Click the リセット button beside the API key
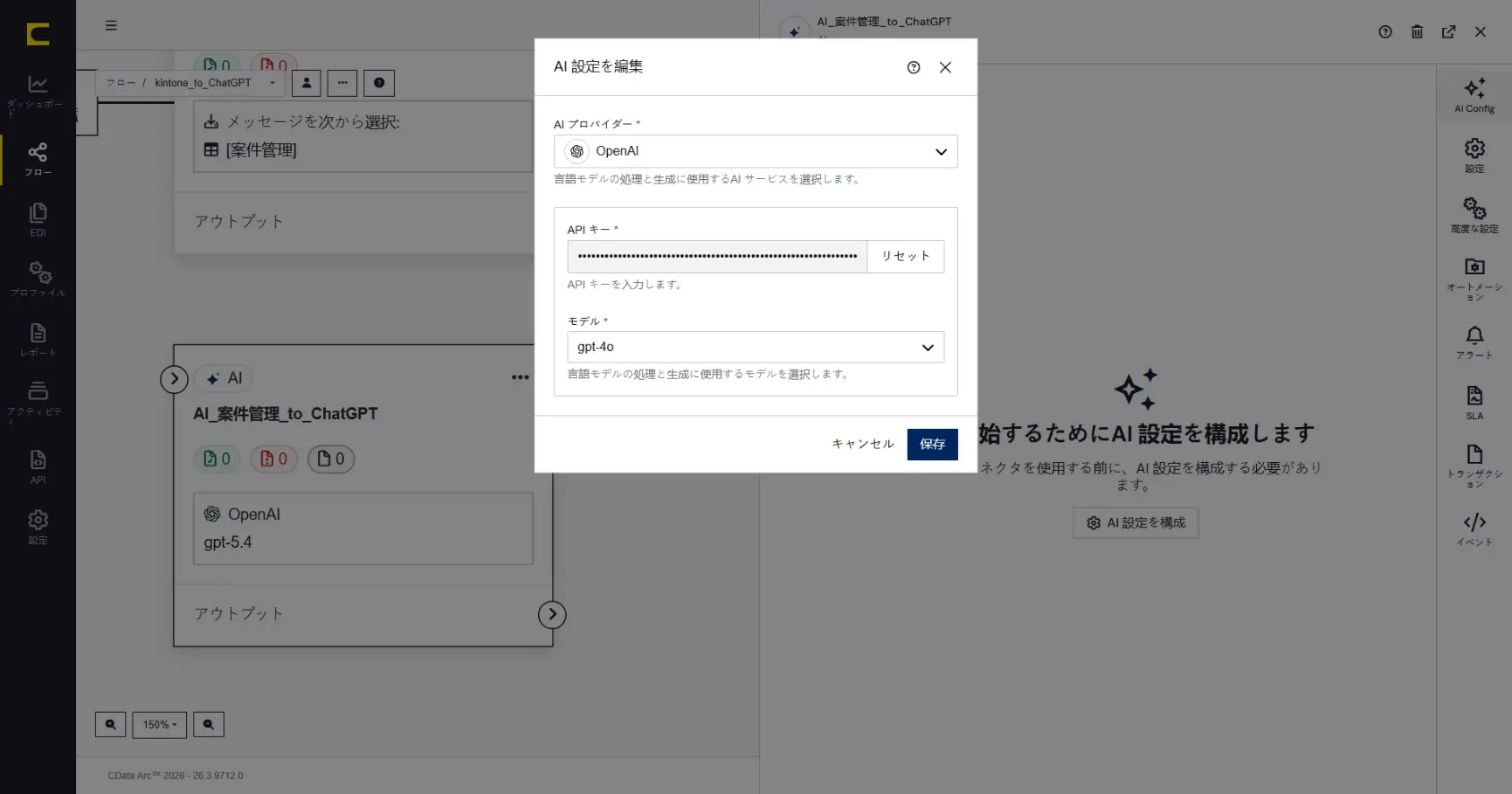This screenshot has height=794, width=1512. coord(906,257)
